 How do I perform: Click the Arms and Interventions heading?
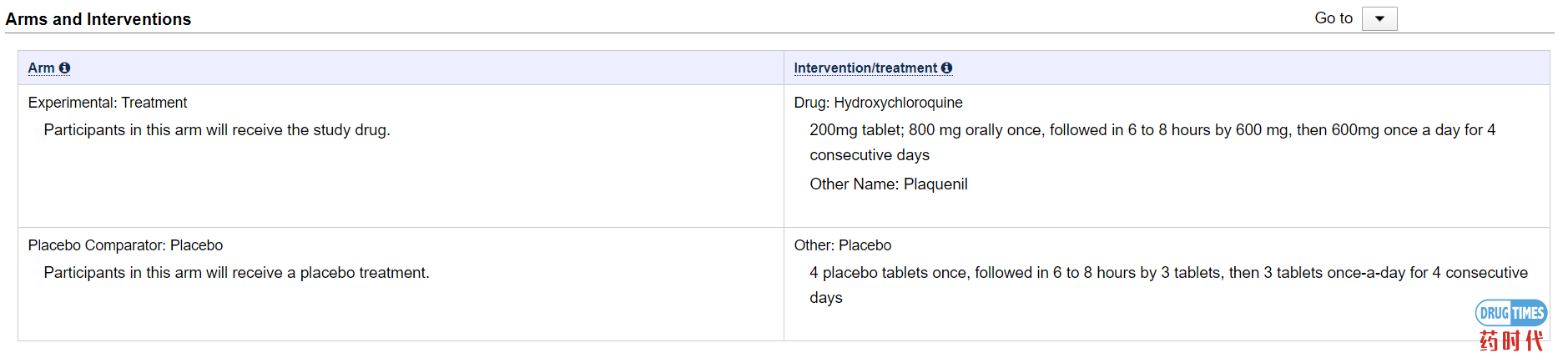click(x=98, y=19)
